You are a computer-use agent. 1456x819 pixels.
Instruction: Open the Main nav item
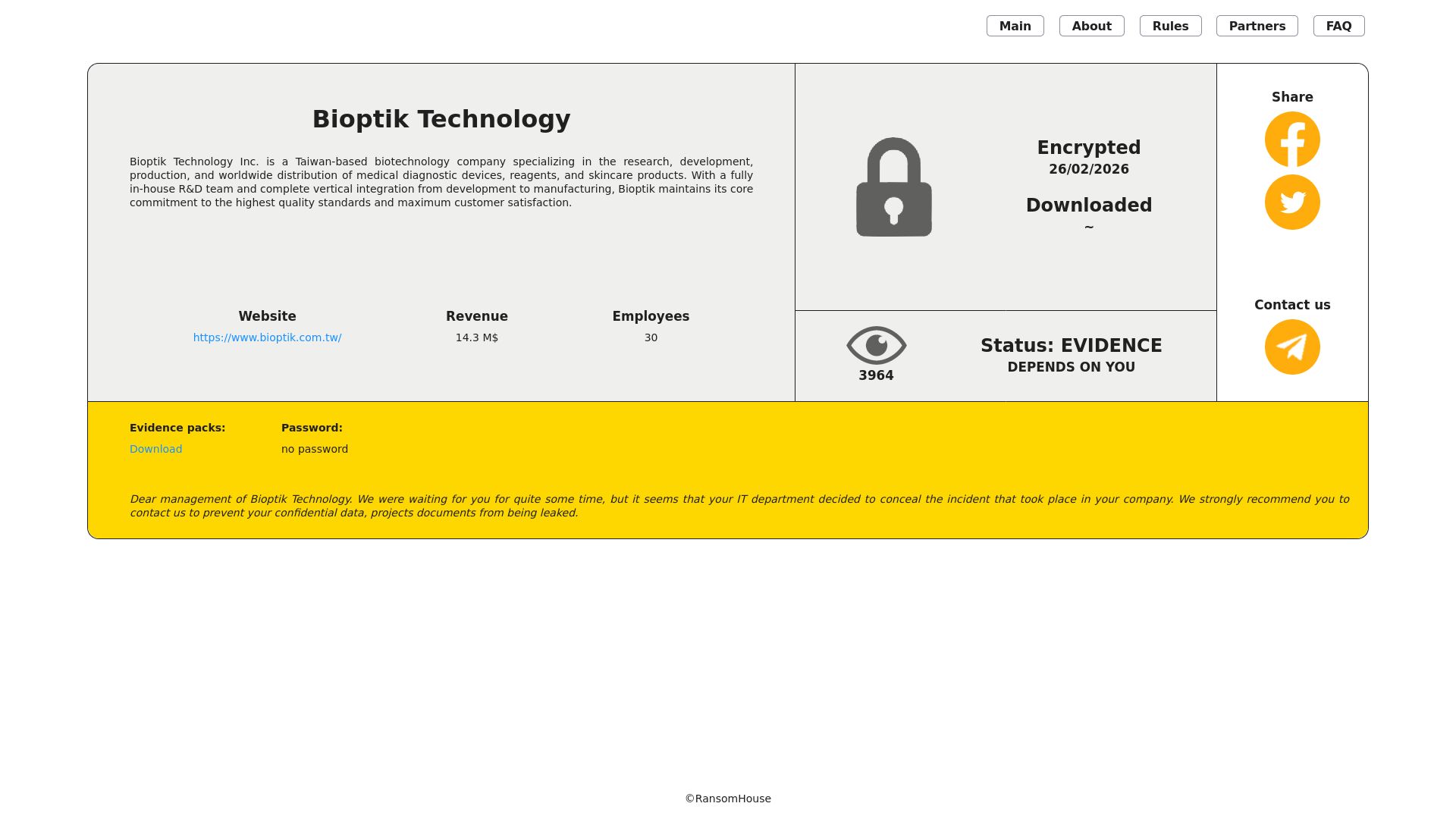click(x=1015, y=26)
